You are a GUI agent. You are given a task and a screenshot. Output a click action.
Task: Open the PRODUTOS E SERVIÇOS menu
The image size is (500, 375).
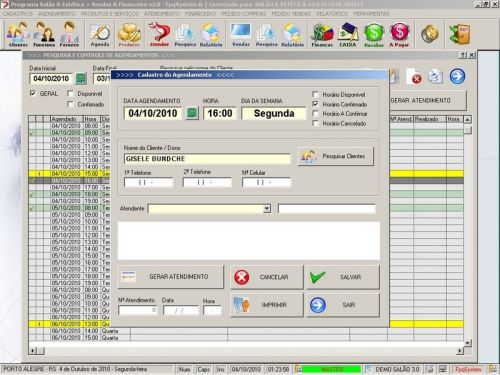(x=110, y=14)
